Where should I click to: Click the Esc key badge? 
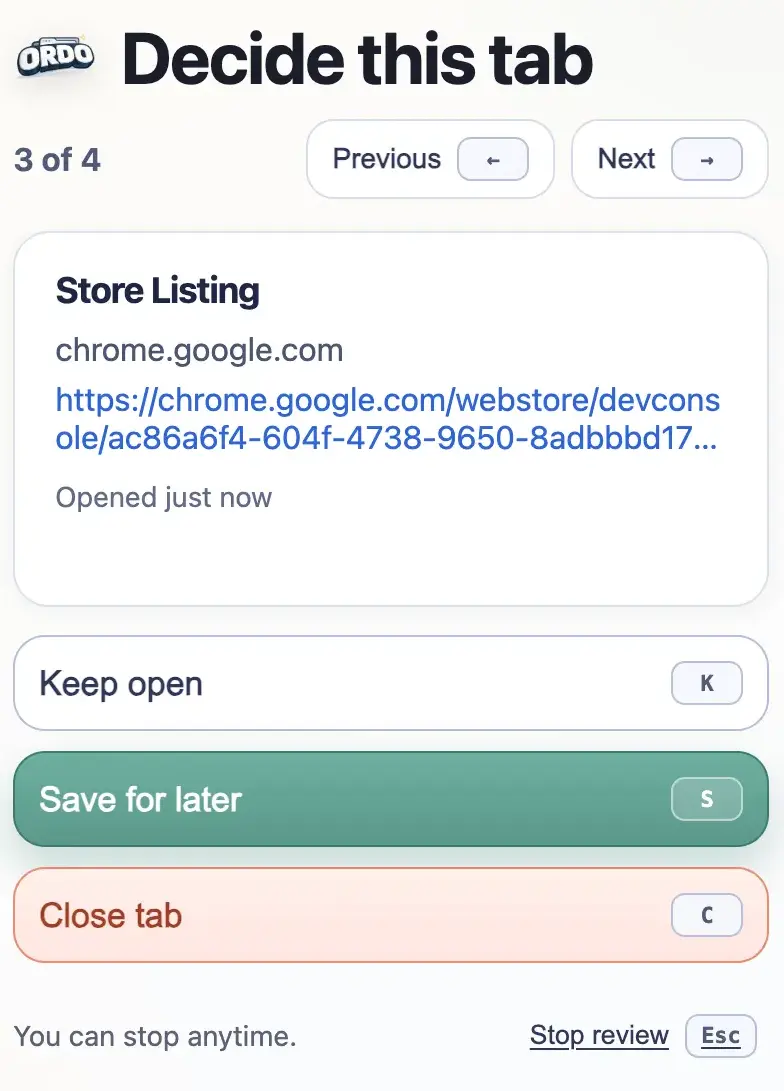click(x=720, y=1036)
